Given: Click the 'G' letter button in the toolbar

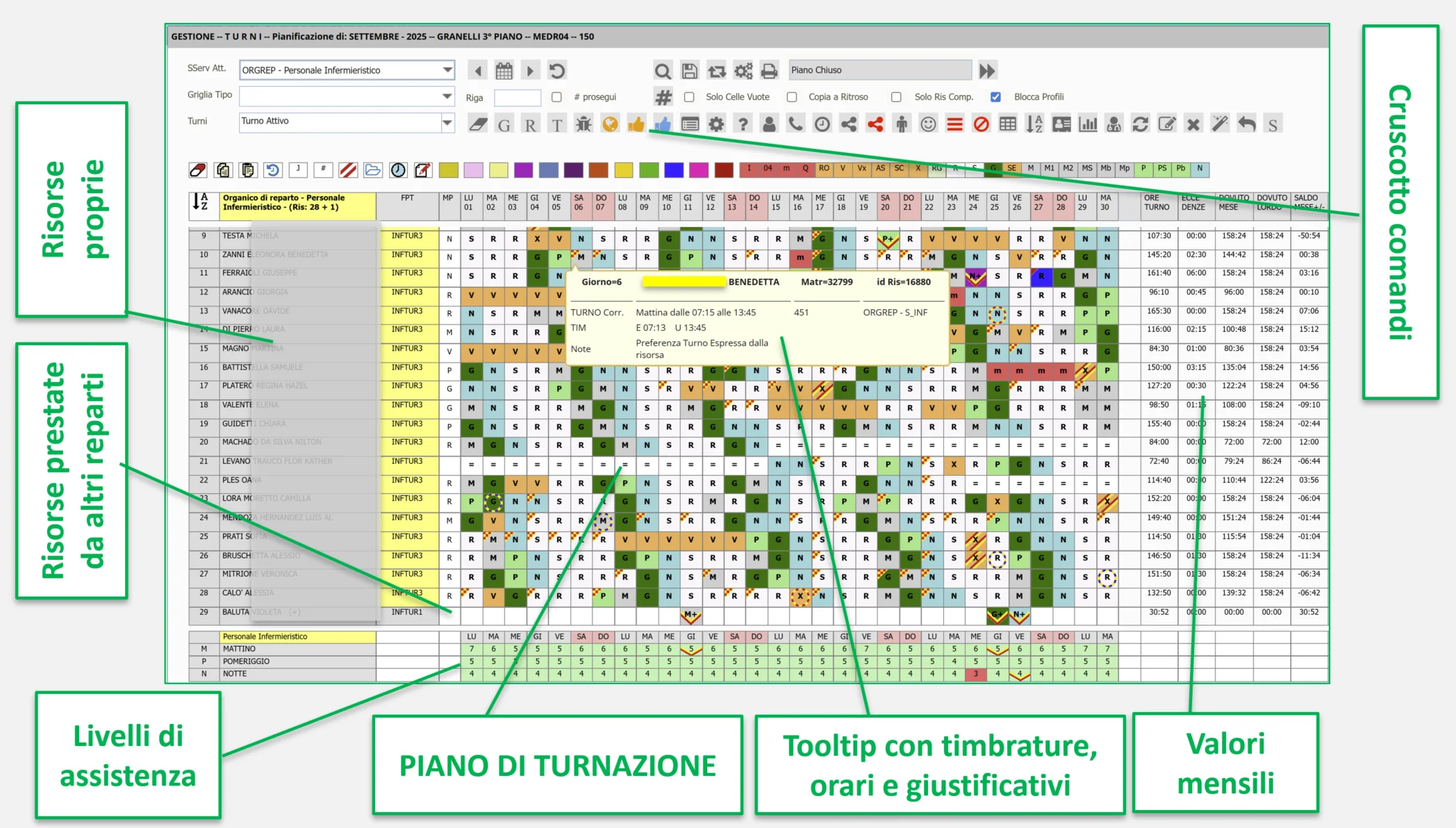Looking at the screenshot, I should click(x=504, y=125).
